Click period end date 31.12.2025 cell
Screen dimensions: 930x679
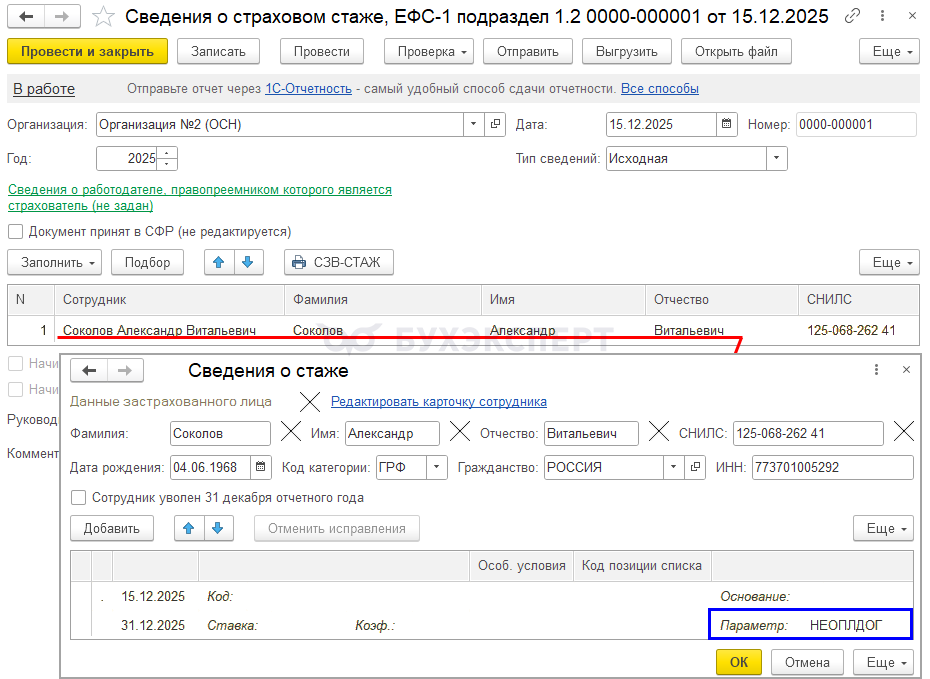[x=153, y=625]
